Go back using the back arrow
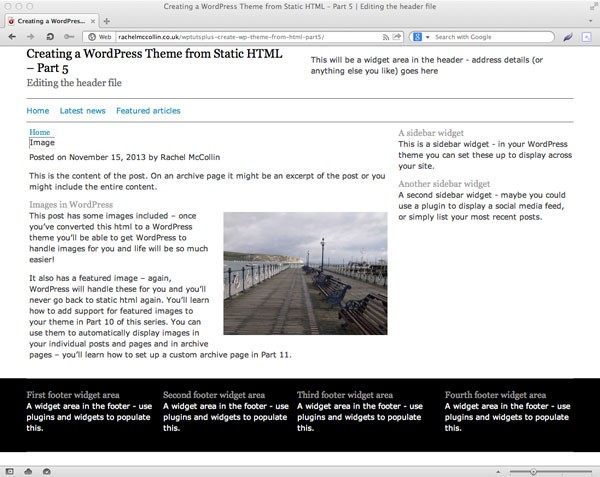Screen dimensions: 600x477 pyautogui.click(x=12, y=37)
